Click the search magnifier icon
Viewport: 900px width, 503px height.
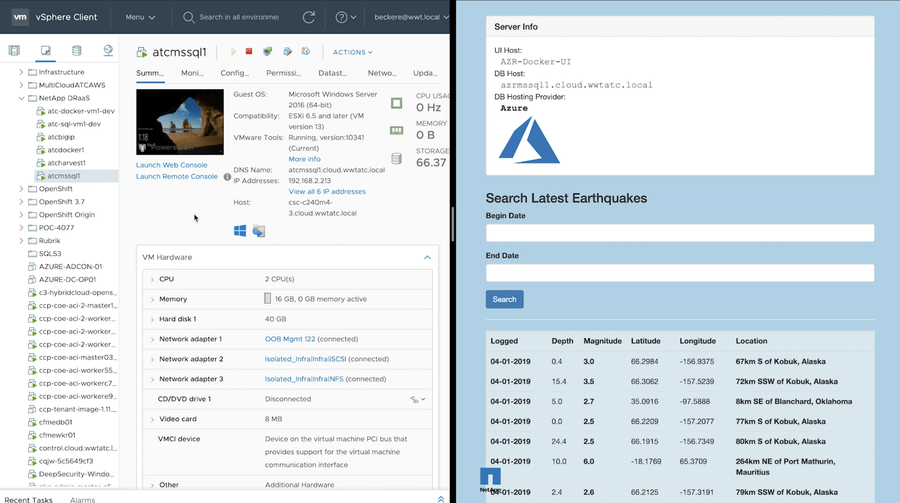pyautogui.click(x=188, y=17)
